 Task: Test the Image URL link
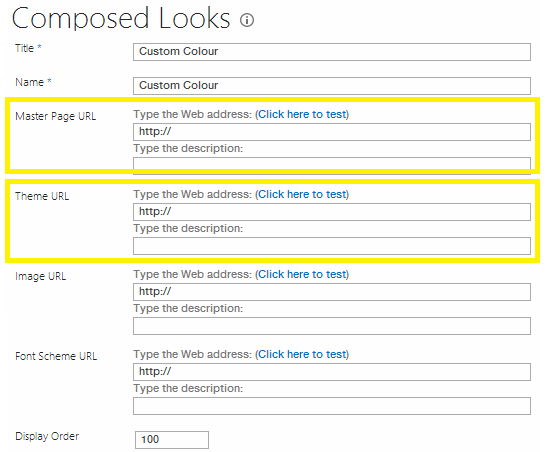click(302, 274)
